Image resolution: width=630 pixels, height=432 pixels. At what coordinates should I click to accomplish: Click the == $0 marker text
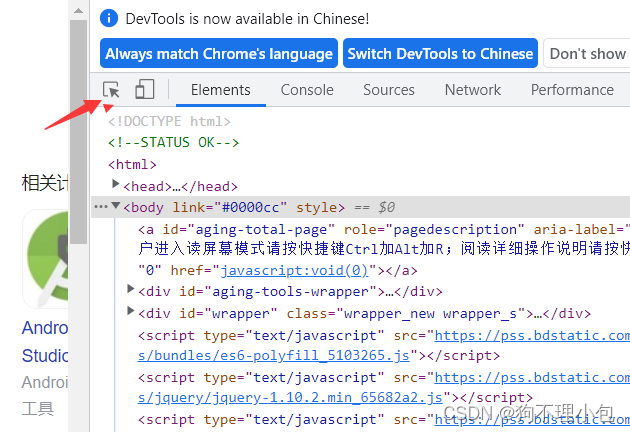(x=374, y=207)
